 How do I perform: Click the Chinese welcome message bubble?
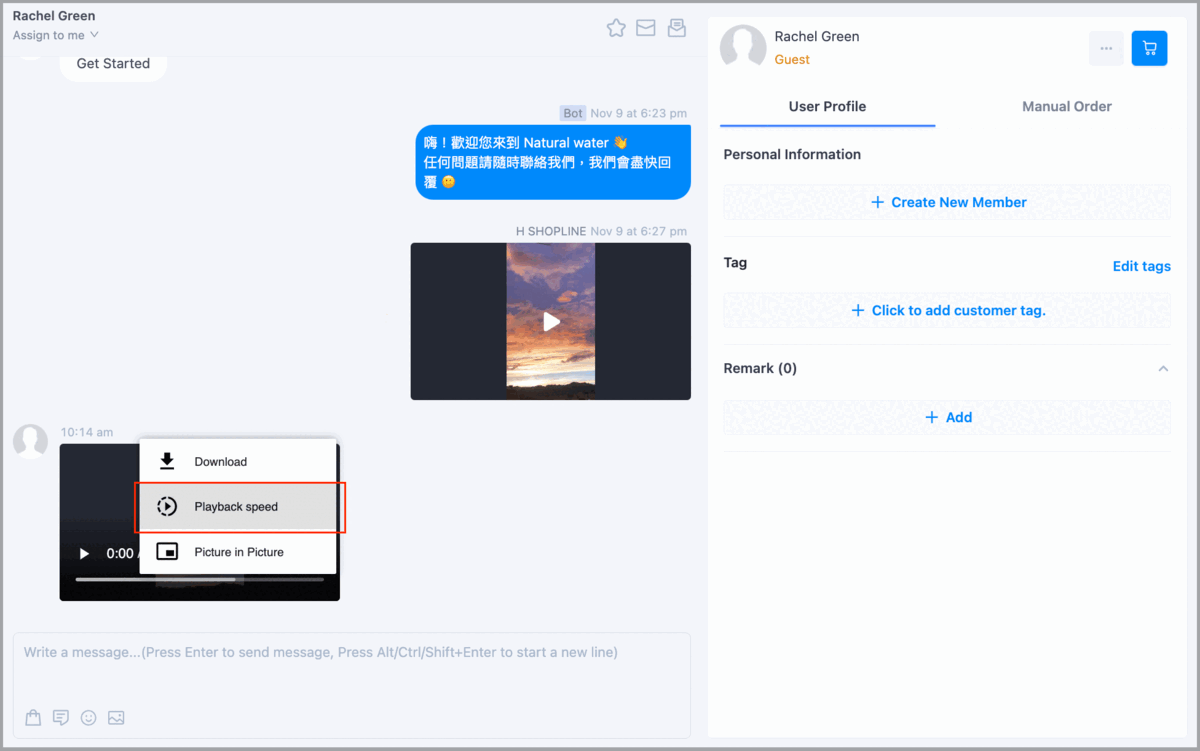(552, 162)
